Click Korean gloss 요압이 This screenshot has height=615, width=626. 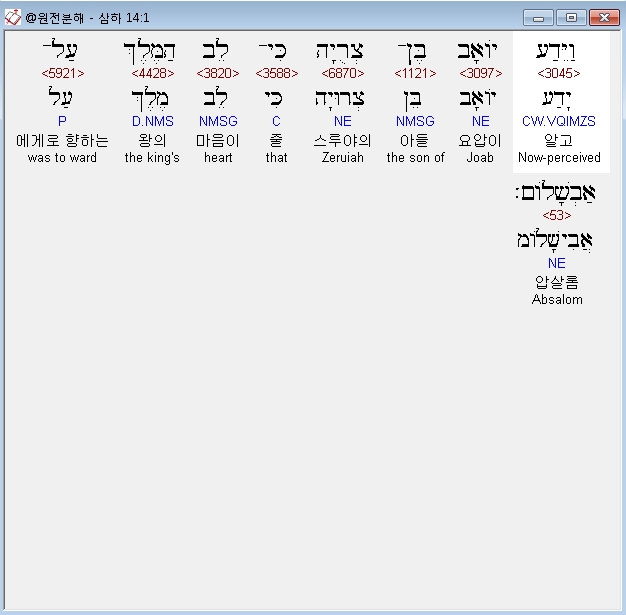(480, 141)
